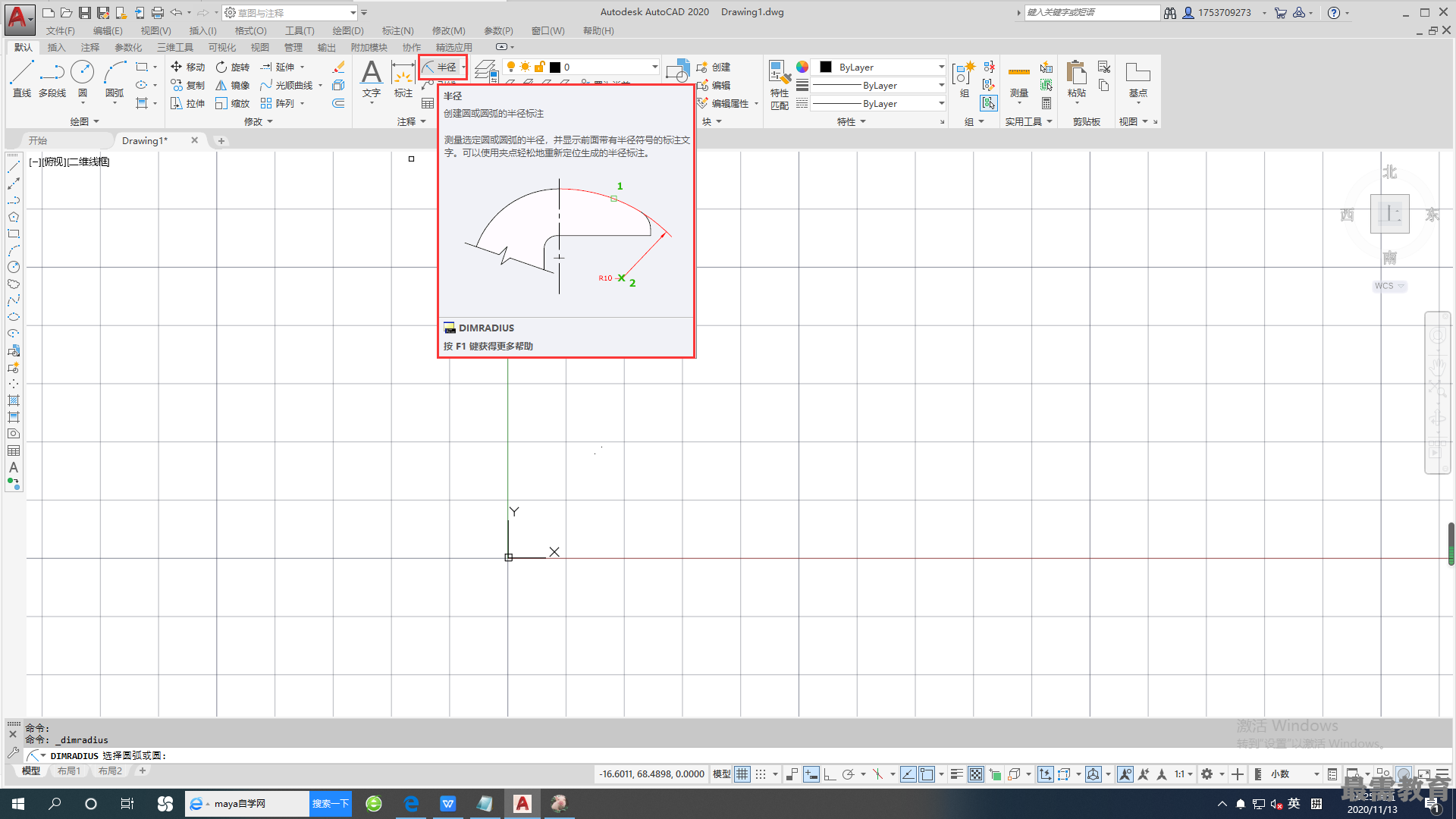The image size is (1456, 819).
Task: Click the Plot/print icon in quick access toolbar
Action: pos(158,12)
